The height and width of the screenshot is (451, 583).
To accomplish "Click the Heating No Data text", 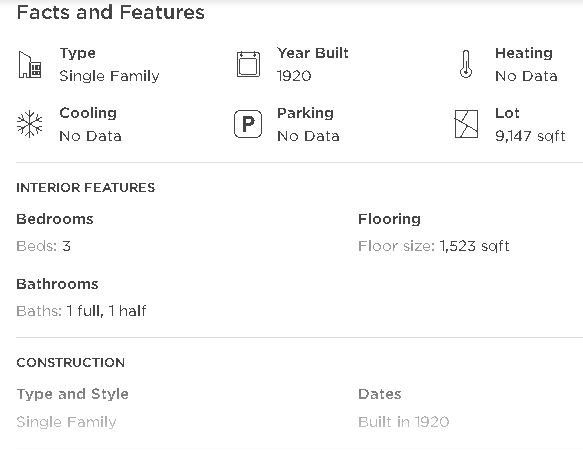I will click(526, 76).
